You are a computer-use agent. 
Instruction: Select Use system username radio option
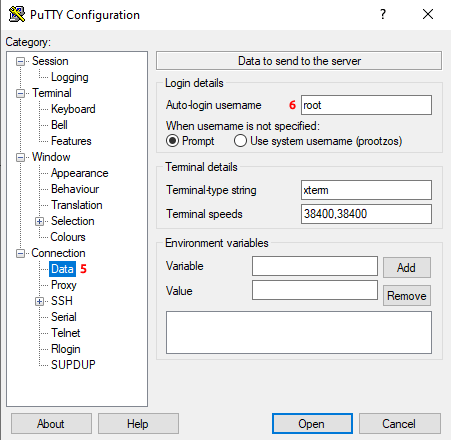point(240,141)
